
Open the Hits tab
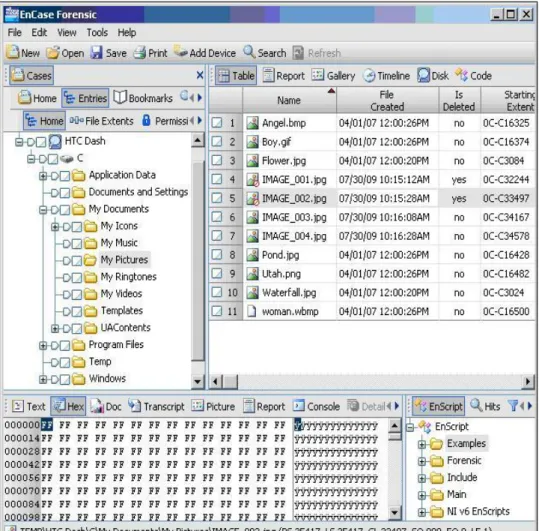(485, 407)
